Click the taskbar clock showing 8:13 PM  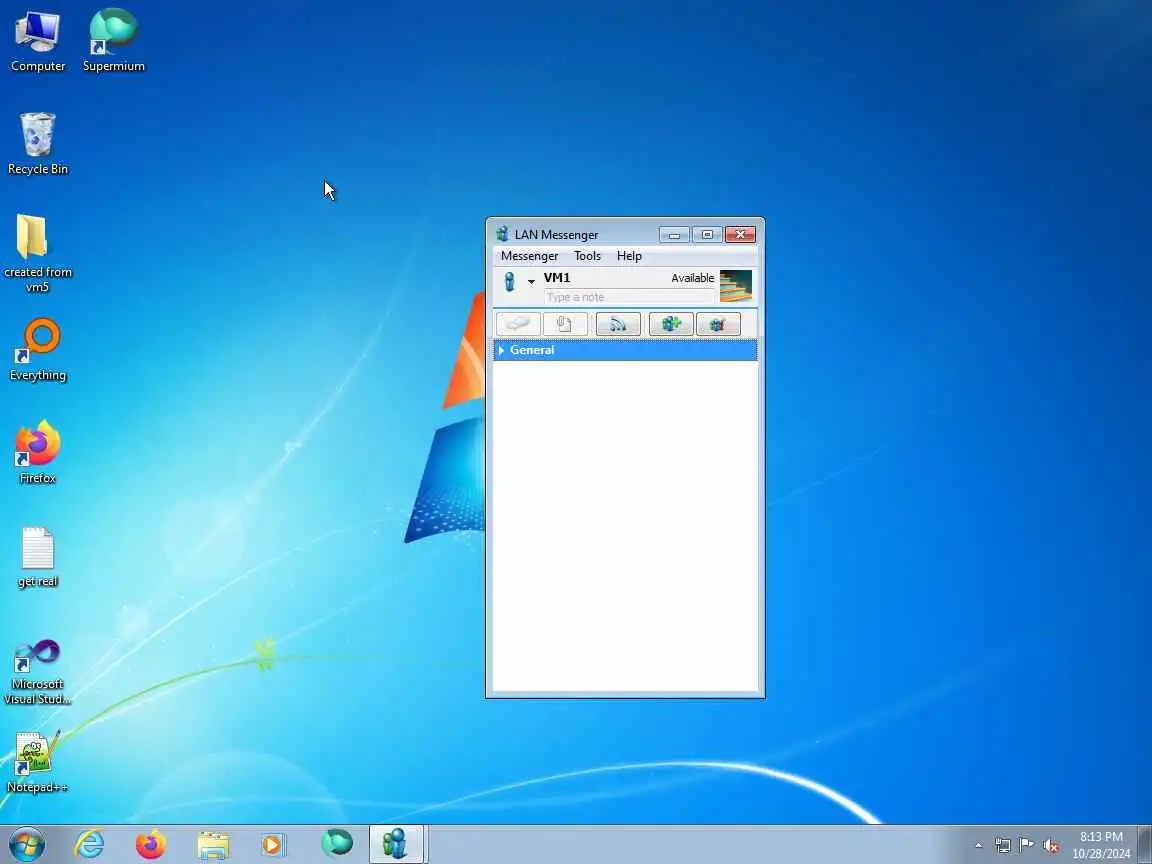[1101, 845]
